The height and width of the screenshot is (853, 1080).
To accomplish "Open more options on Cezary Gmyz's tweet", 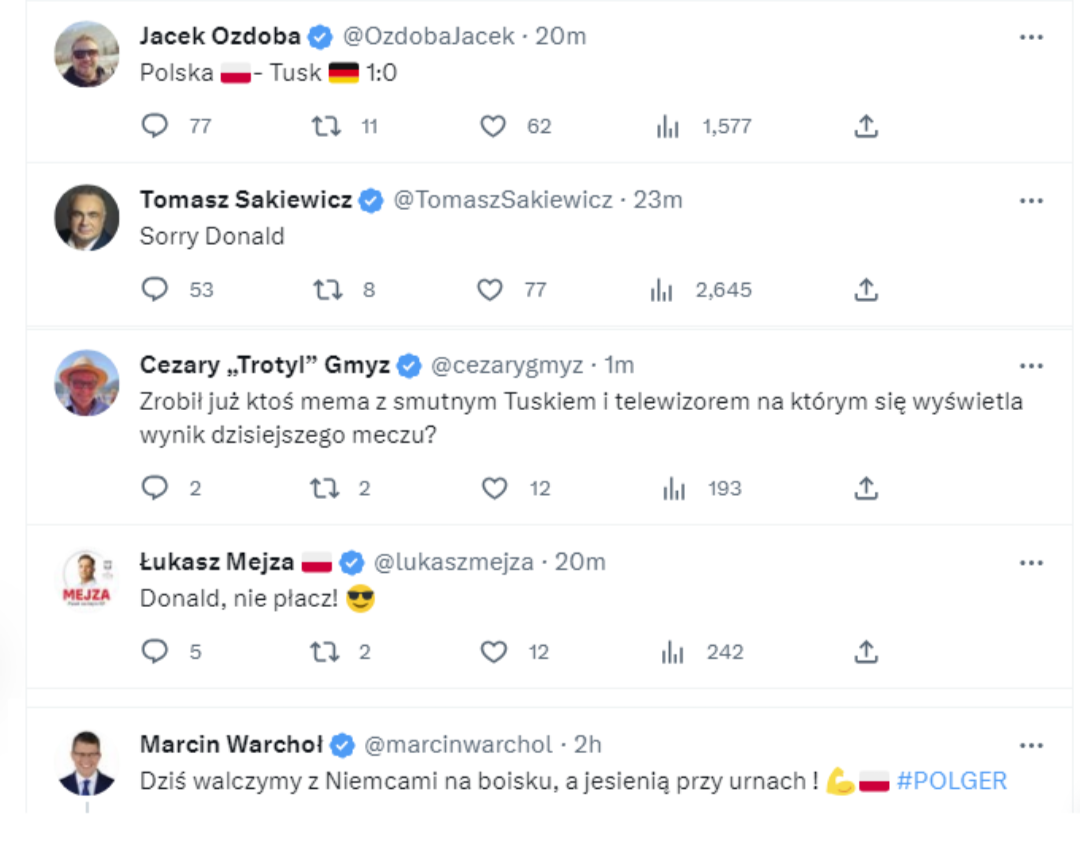I will pos(1031,365).
